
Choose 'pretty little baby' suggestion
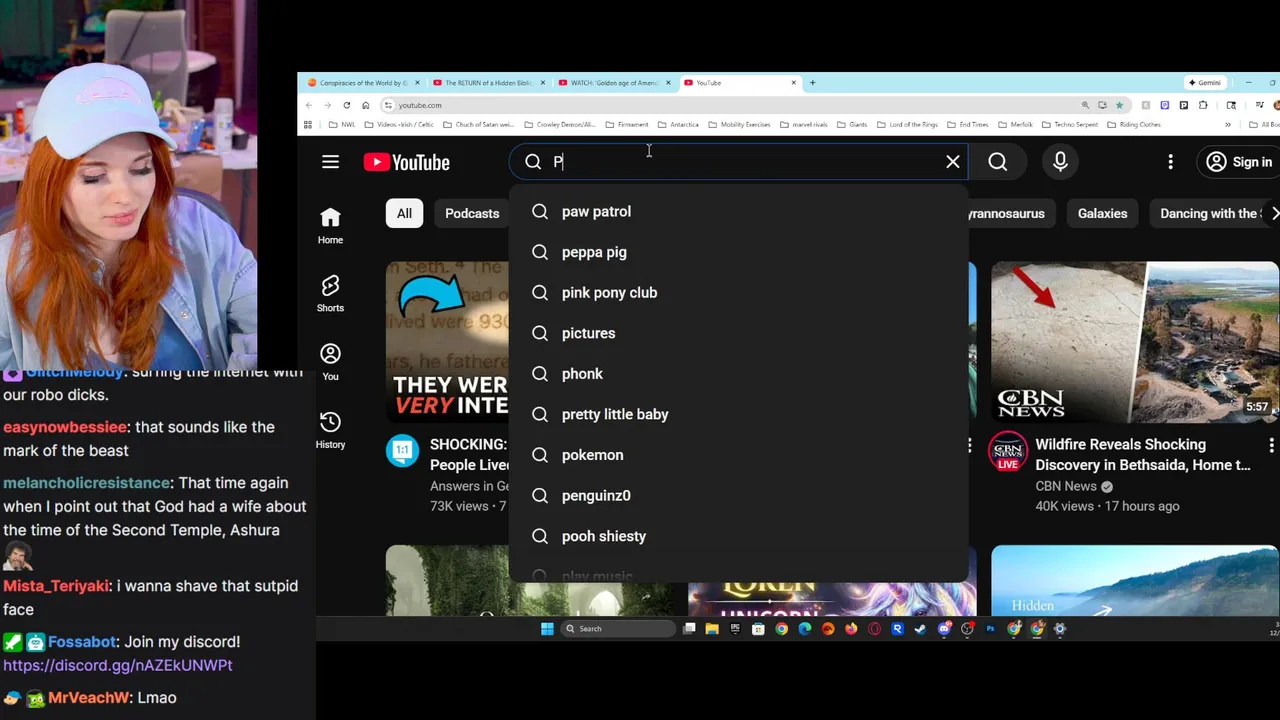pyautogui.click(x=738, y=414)
